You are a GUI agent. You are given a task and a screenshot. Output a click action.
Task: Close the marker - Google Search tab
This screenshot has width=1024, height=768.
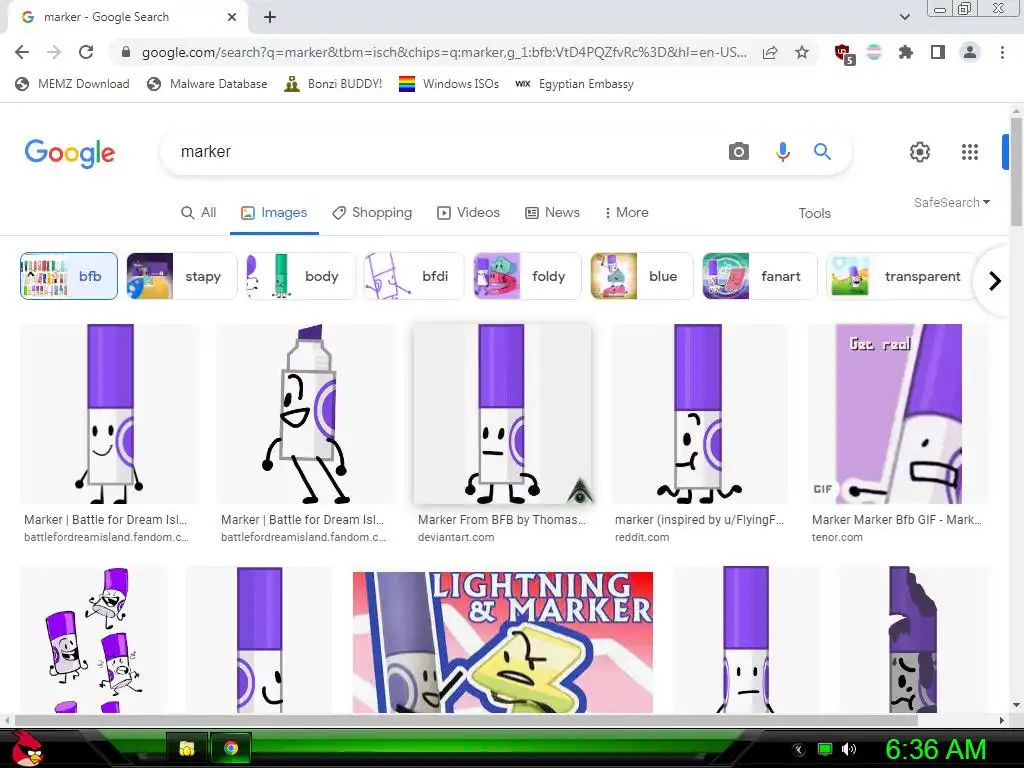click(232, 17)
